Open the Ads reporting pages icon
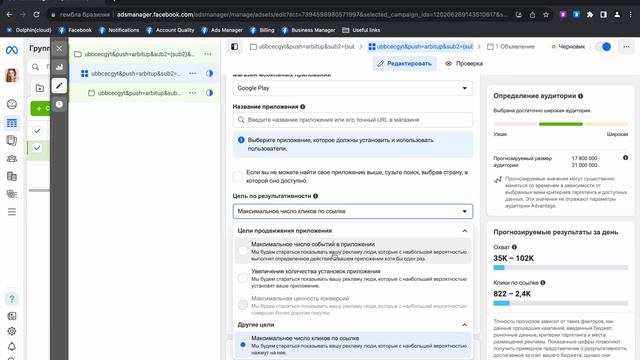Screen dimensions: 640x360 coord(11,140)
